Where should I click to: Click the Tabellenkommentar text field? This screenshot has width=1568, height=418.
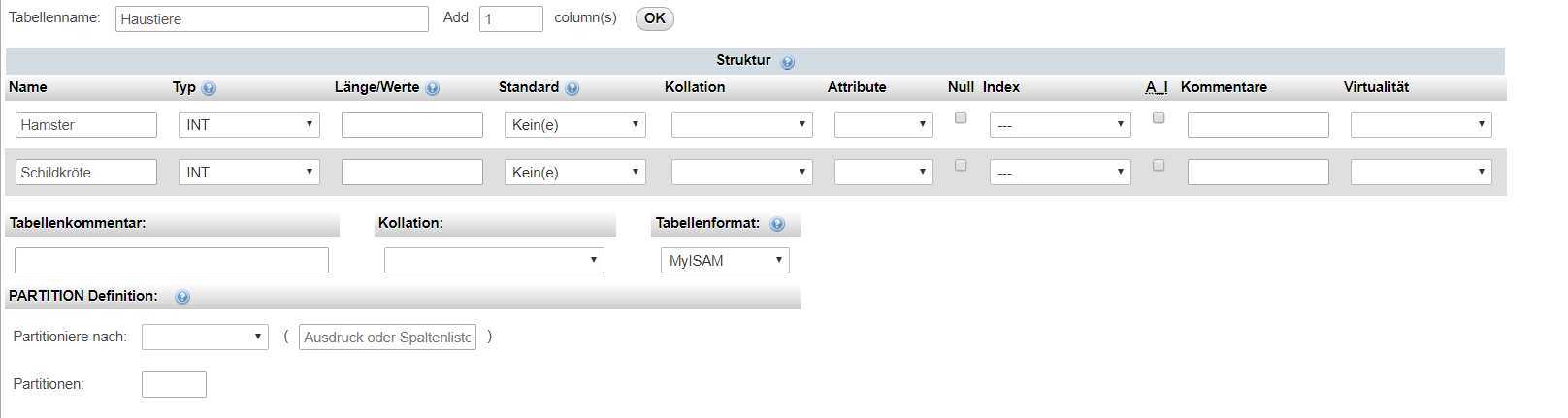(172, 260)
